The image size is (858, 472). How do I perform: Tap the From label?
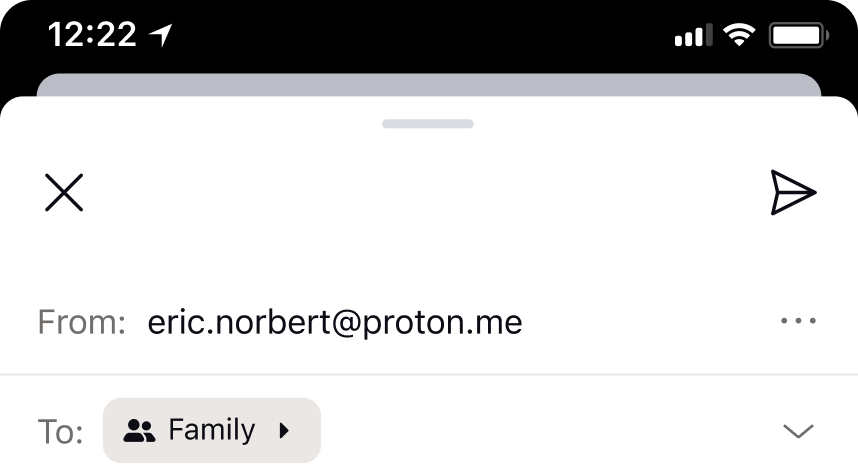82,322
